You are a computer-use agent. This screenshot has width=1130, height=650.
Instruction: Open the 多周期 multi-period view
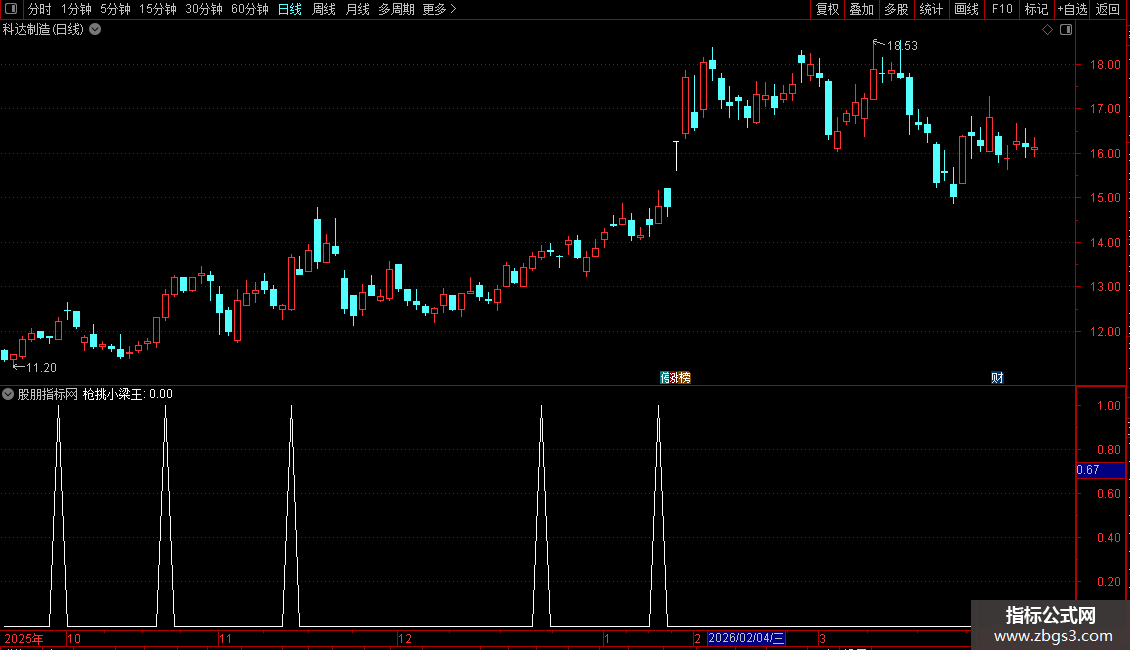[x=396, y=9]
